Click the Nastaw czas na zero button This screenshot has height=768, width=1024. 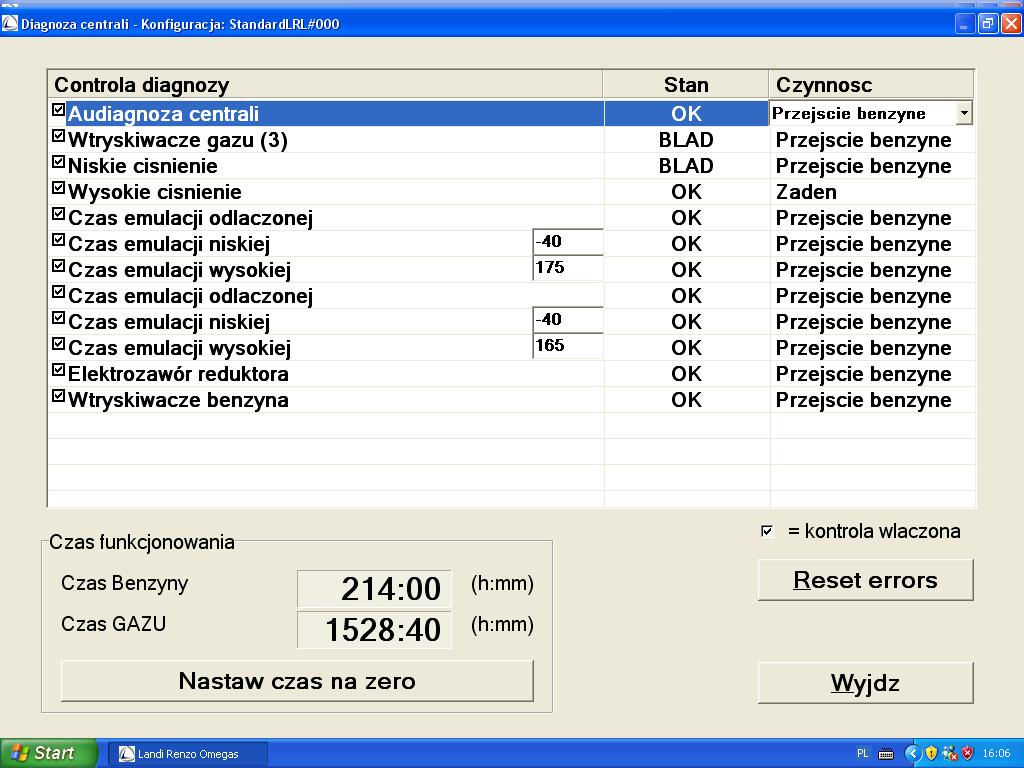click(x=297, y=681)
